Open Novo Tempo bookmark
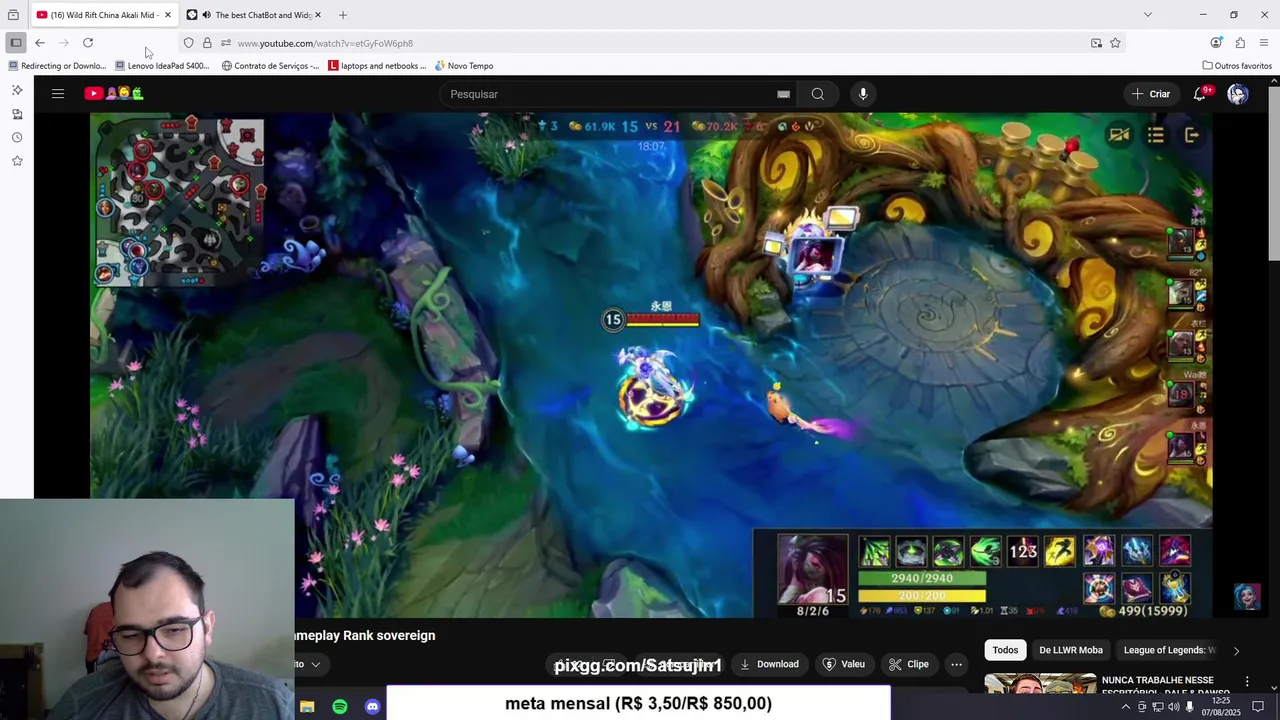1280x720 pixels. pos(464,66)
